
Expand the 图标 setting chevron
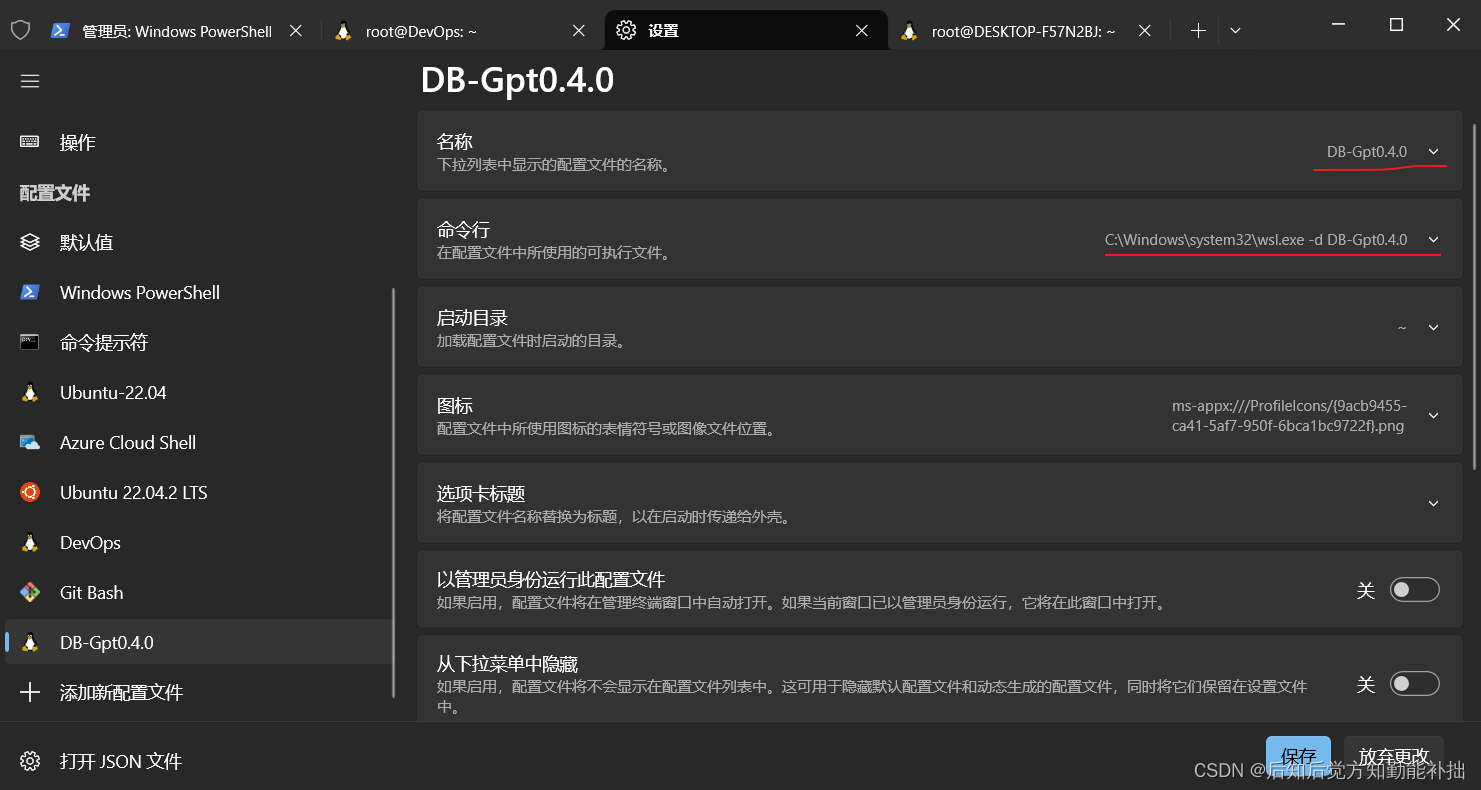[x=1433, y=416]
